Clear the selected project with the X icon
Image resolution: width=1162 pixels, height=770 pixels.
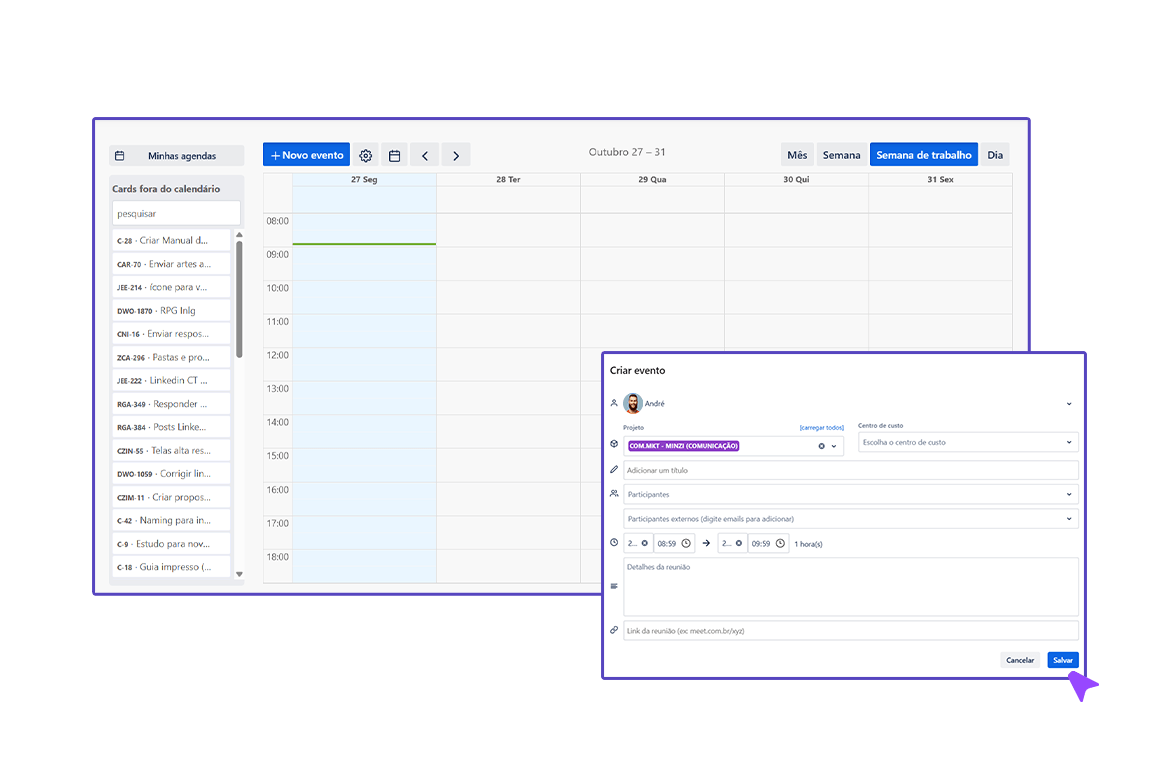click(822, 446)
